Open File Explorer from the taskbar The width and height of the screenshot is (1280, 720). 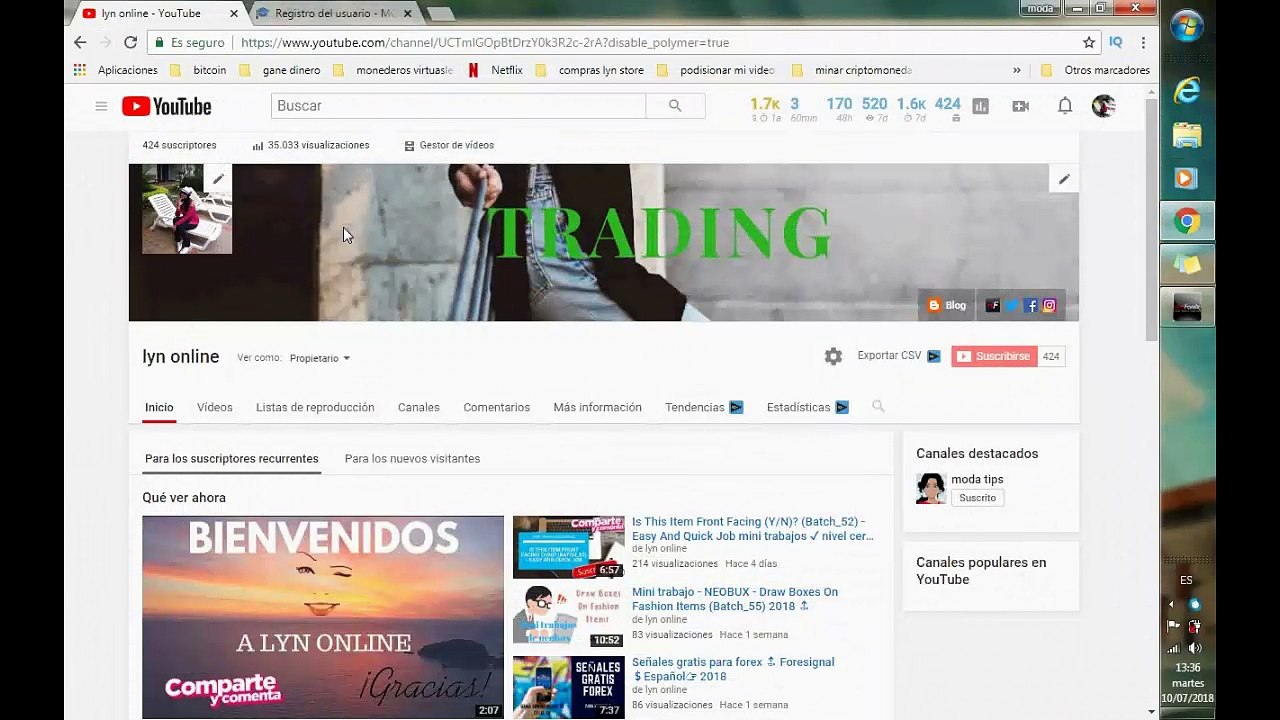click(x=1187, y=135)
